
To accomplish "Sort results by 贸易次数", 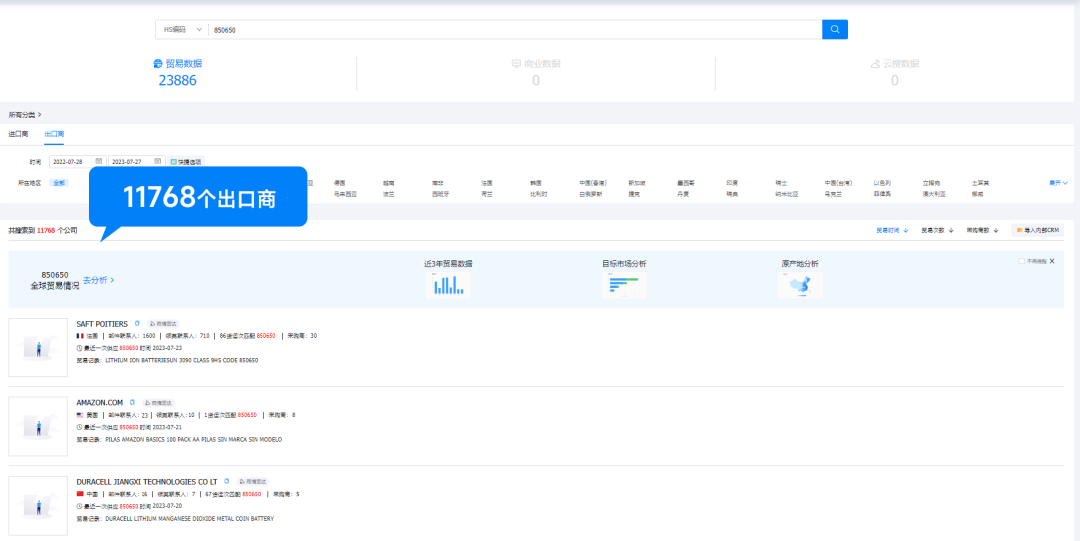I will (937, 230).
